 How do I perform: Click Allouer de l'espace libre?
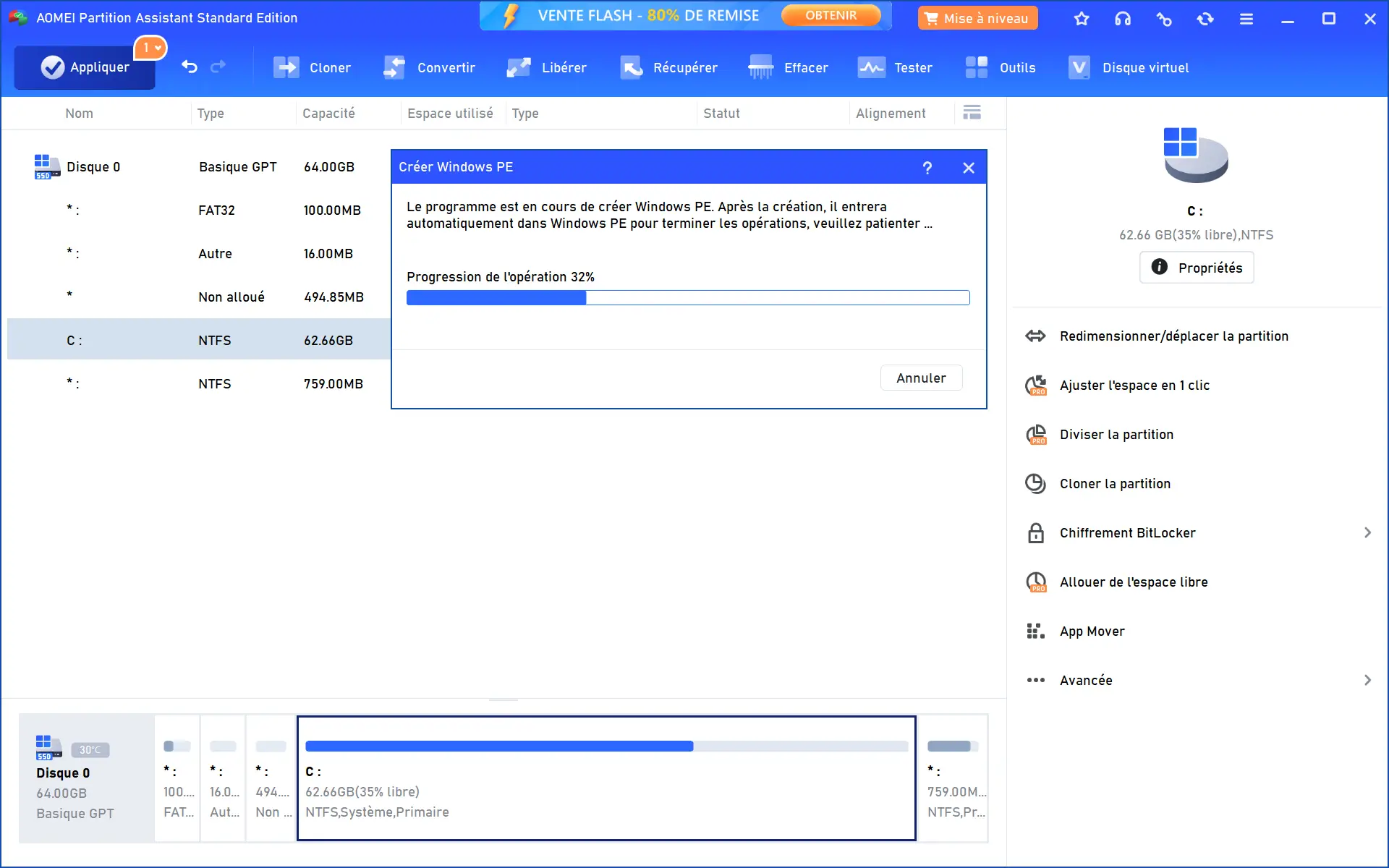coord(1134,582)
